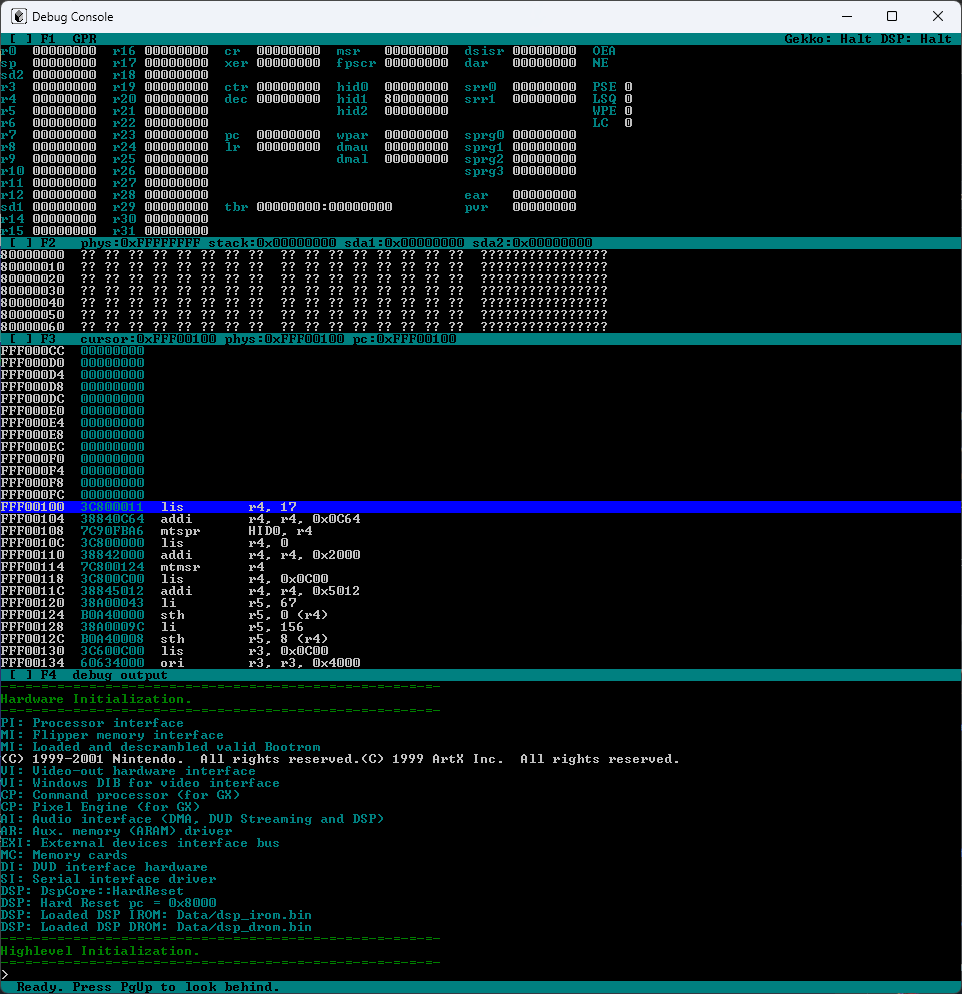Select the li r5, 67 instruction
This screenshot has height=994, width=962.
[x=228, y=604]
